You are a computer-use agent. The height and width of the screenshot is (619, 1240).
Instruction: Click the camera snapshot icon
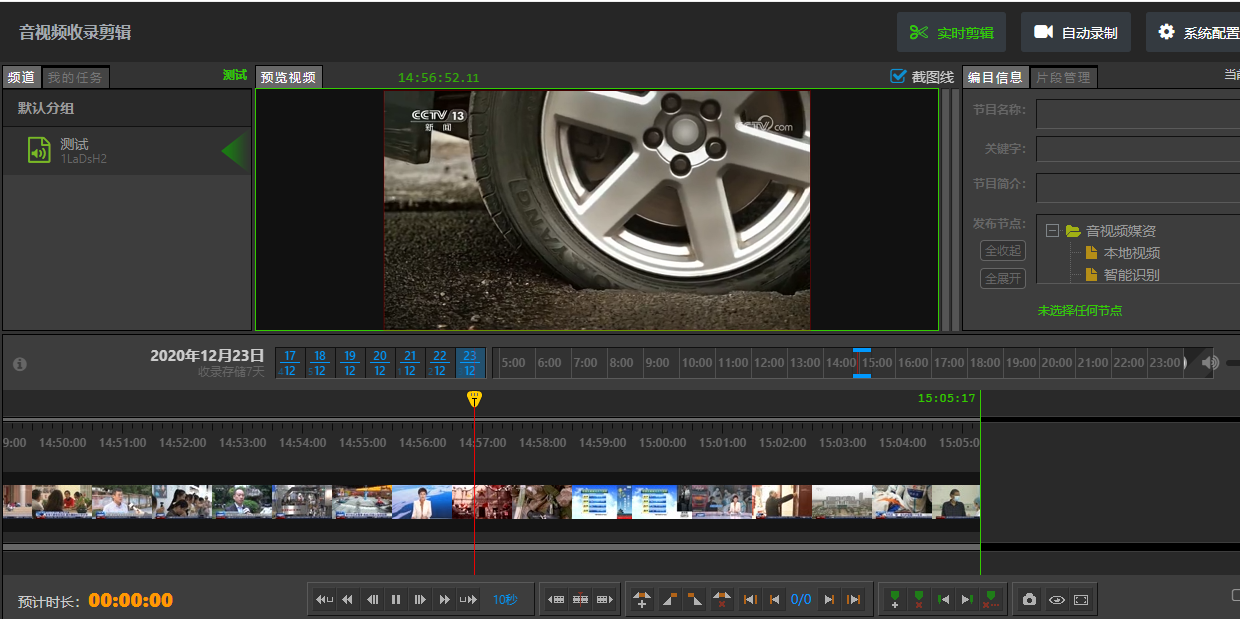coord(1029,600)
